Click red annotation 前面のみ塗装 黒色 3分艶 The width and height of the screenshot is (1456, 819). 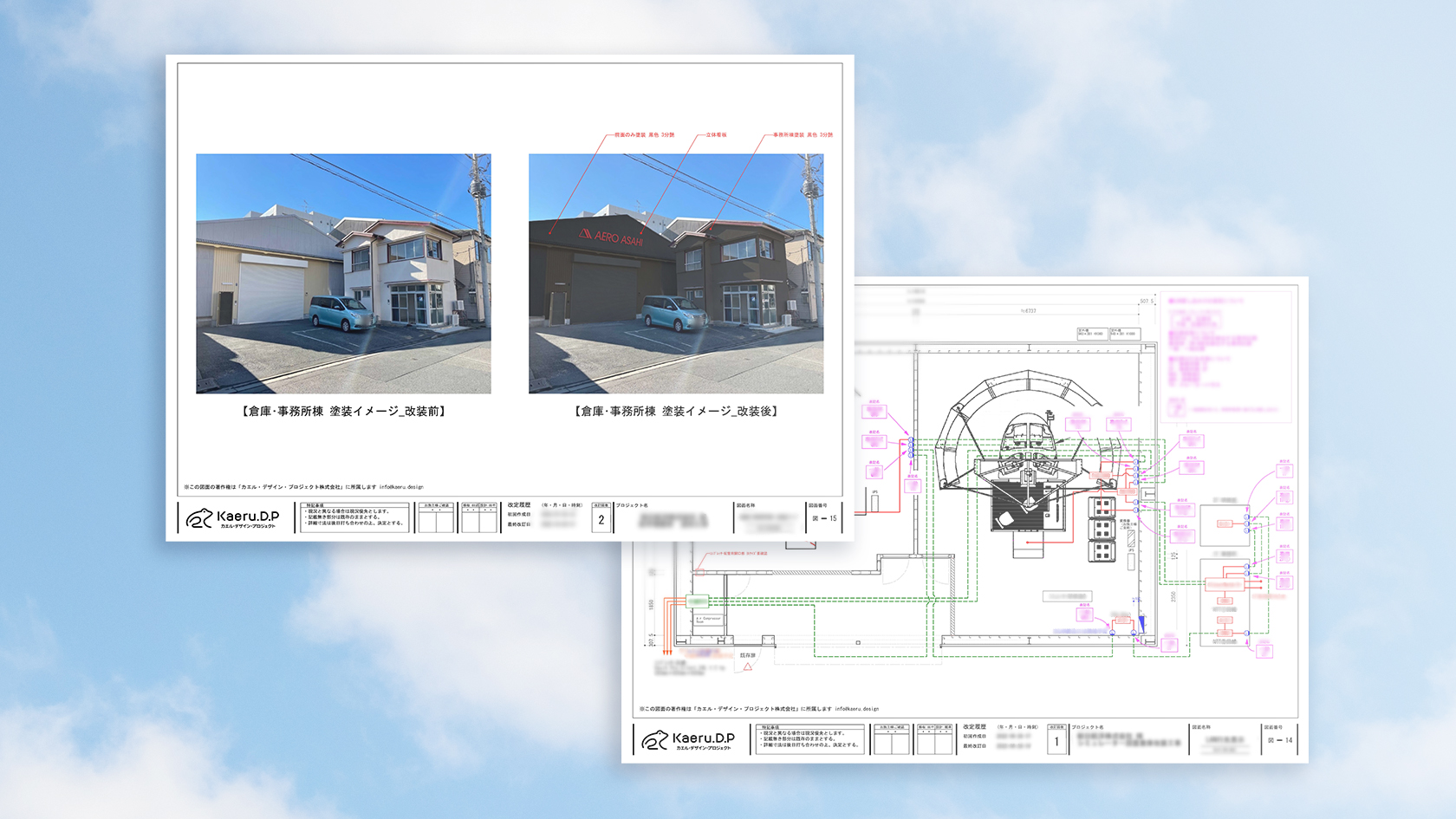pos(644,135)
